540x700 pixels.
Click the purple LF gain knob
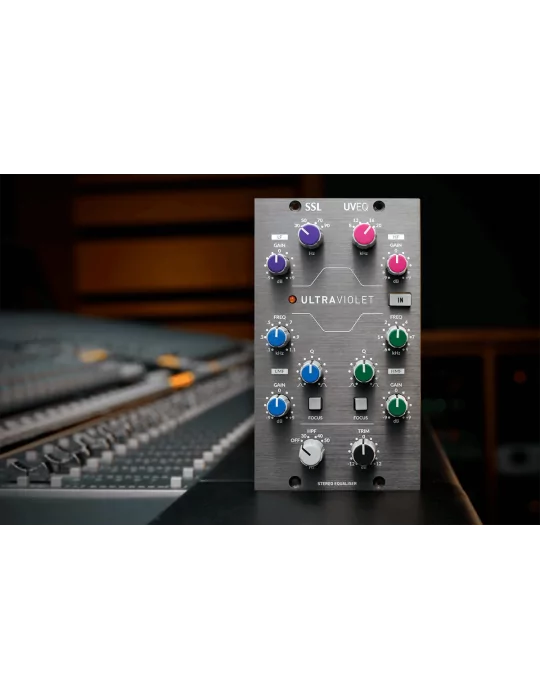pos(277,264)
